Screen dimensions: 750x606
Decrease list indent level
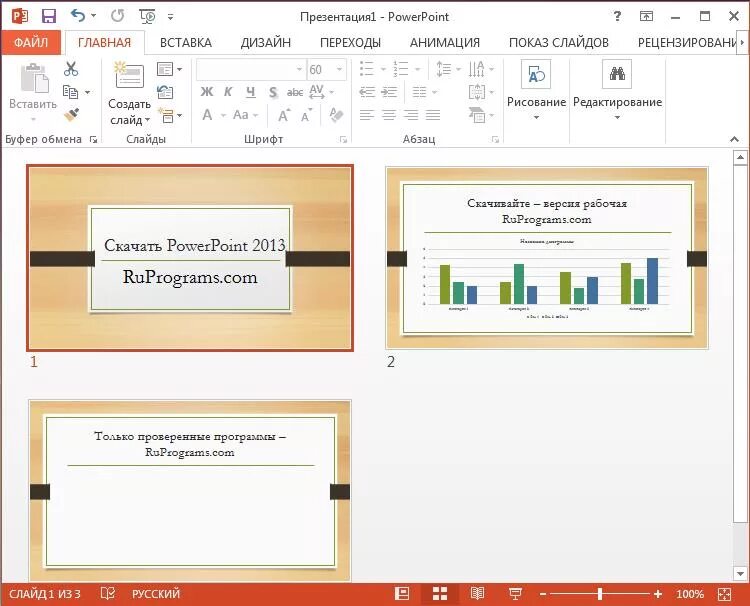tap(367, 92)
